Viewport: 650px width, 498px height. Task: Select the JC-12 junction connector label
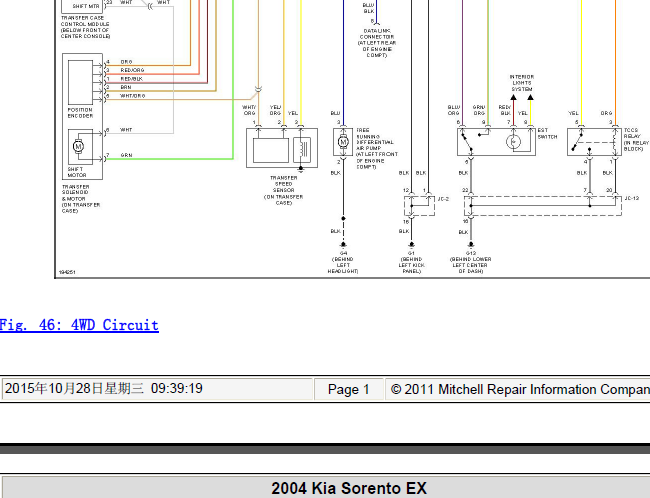pos(632,199)
